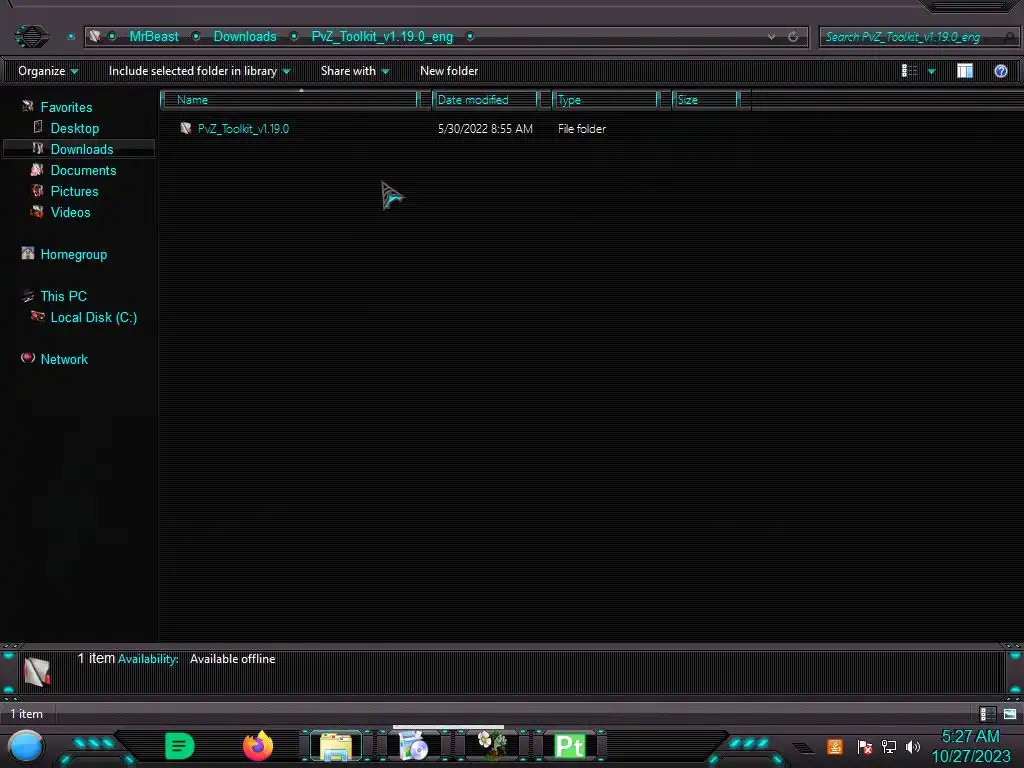Launch Firefox from the taskbar
Viewport: 1024px width, 768px height.
click(x=258, y=746)
